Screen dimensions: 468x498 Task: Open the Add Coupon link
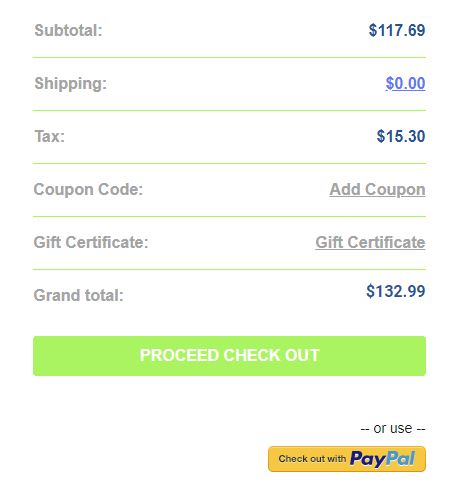pyautogui.click(x=377, y=190)
